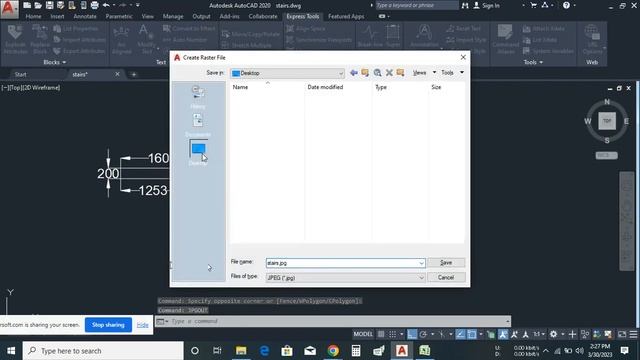Toggle MODEL space button in status bar
The image size is (640, 360).
363,334
